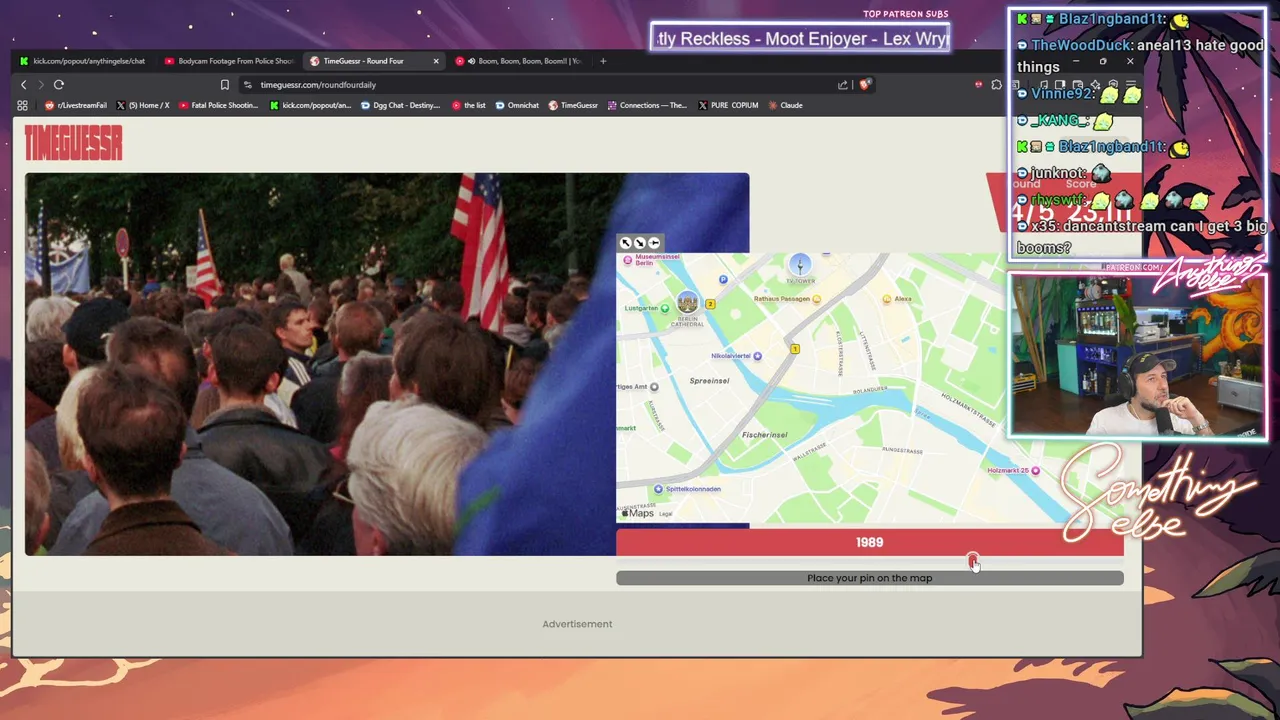Open the Omnichat bookmark
The height and width of the screenshot is (720, 1280).
(x=518, y=105)
